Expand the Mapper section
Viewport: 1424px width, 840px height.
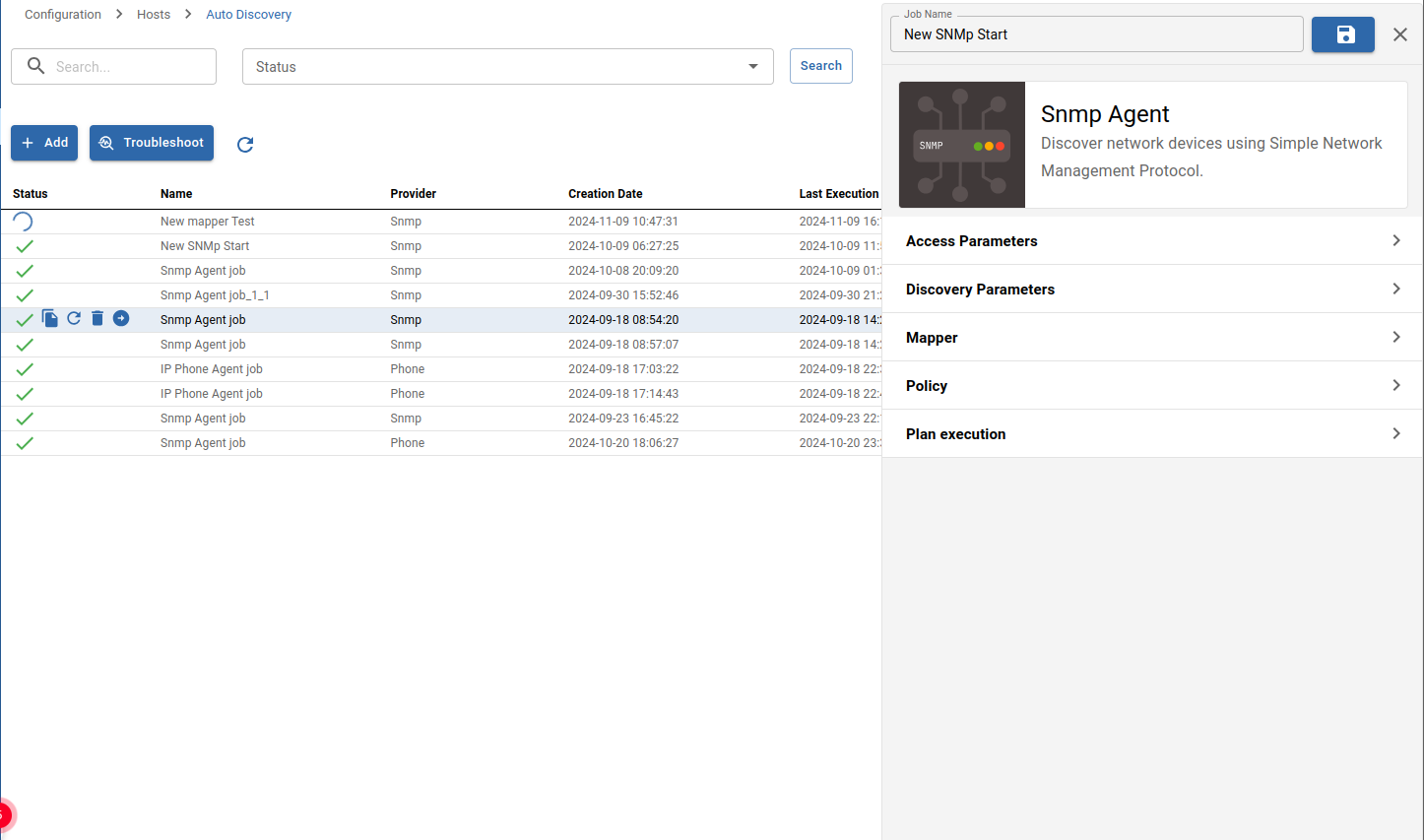pyautogui.click(x=1152, y=338)
